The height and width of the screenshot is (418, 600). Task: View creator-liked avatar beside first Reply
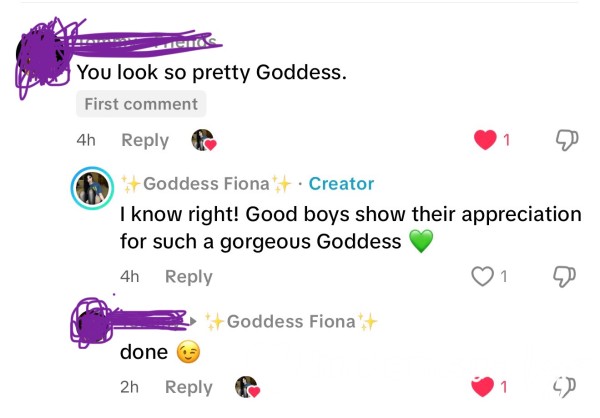[204, 140]
